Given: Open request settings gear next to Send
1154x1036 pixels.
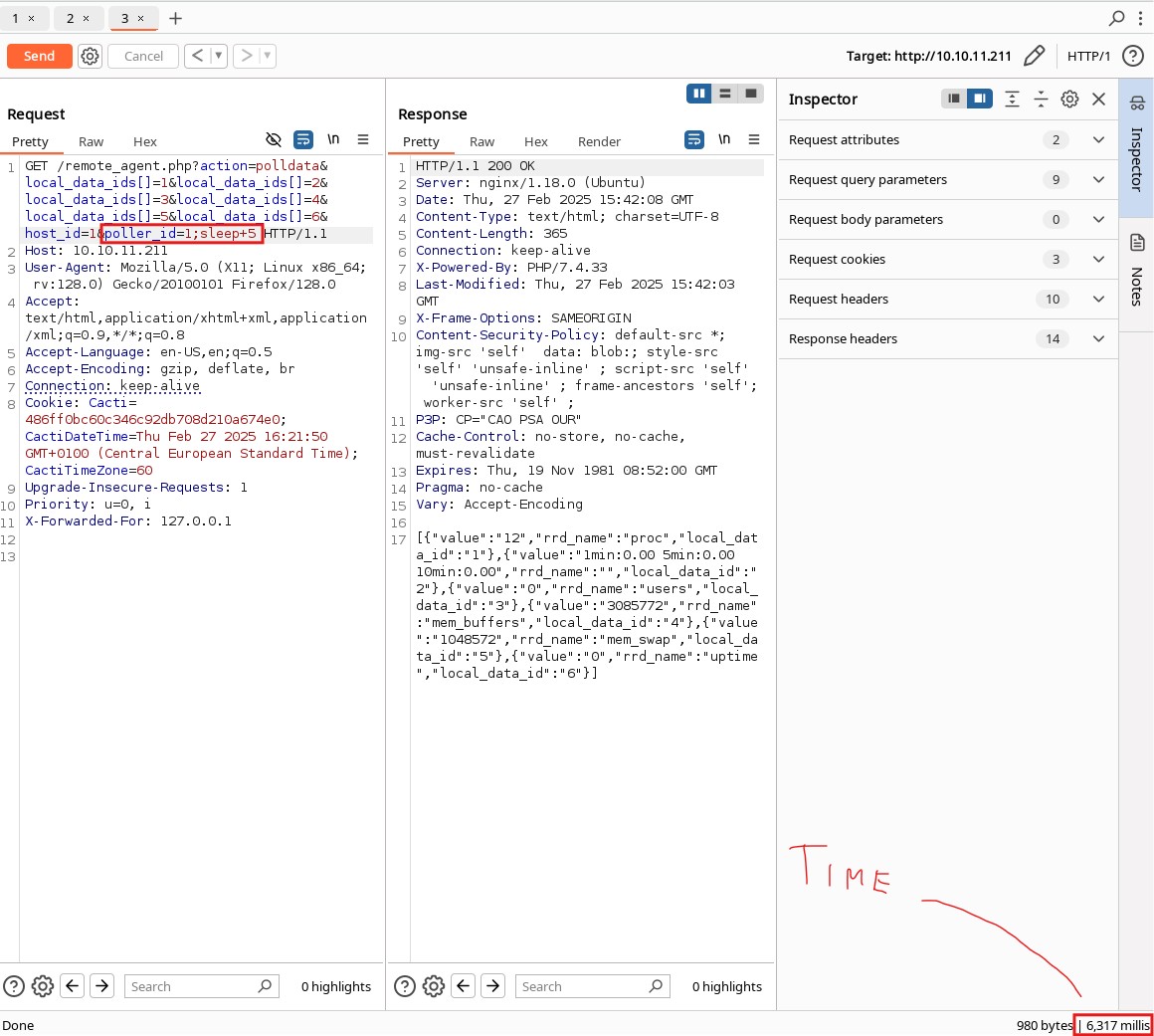Looking at the screenshot, I should coord(90,56).
